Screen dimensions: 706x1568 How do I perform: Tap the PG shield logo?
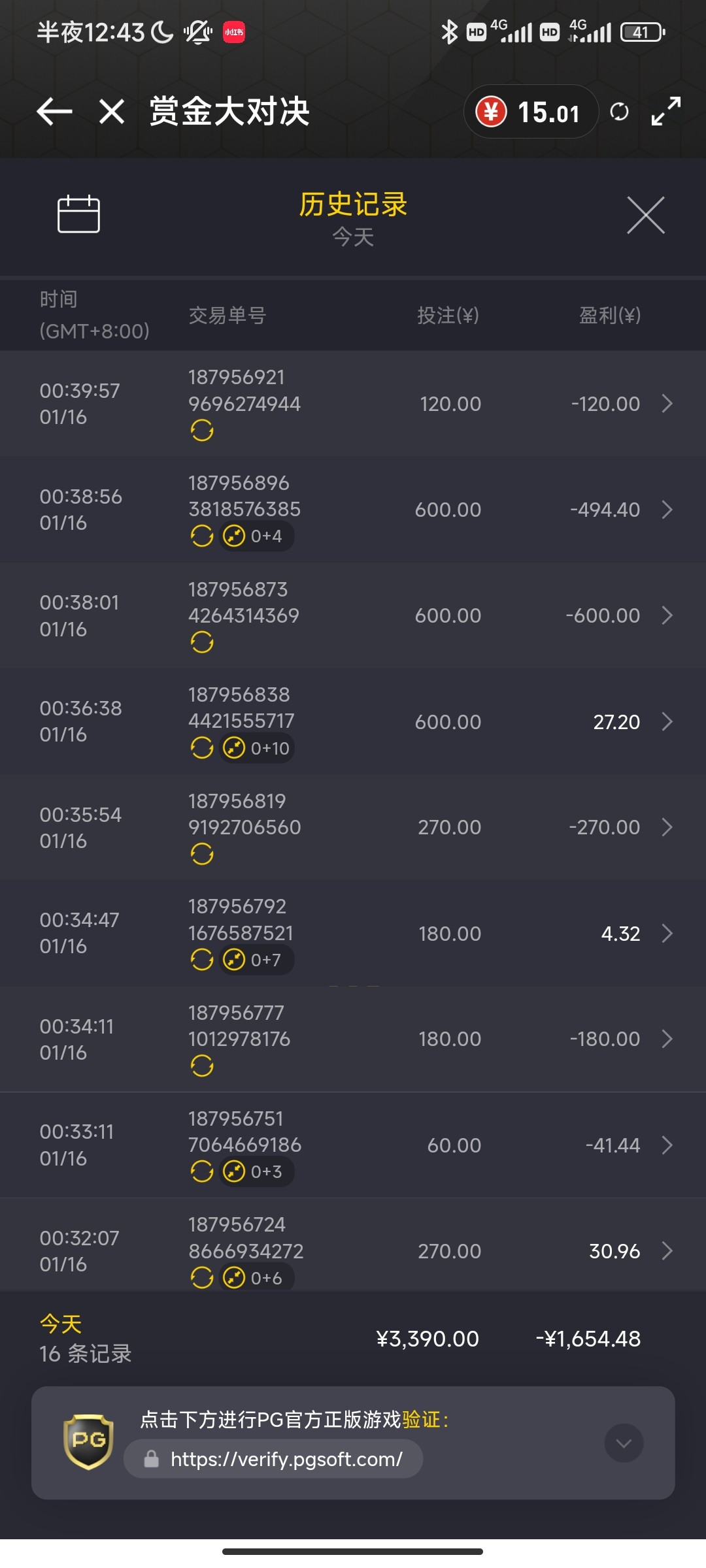tap(88, 1441)
